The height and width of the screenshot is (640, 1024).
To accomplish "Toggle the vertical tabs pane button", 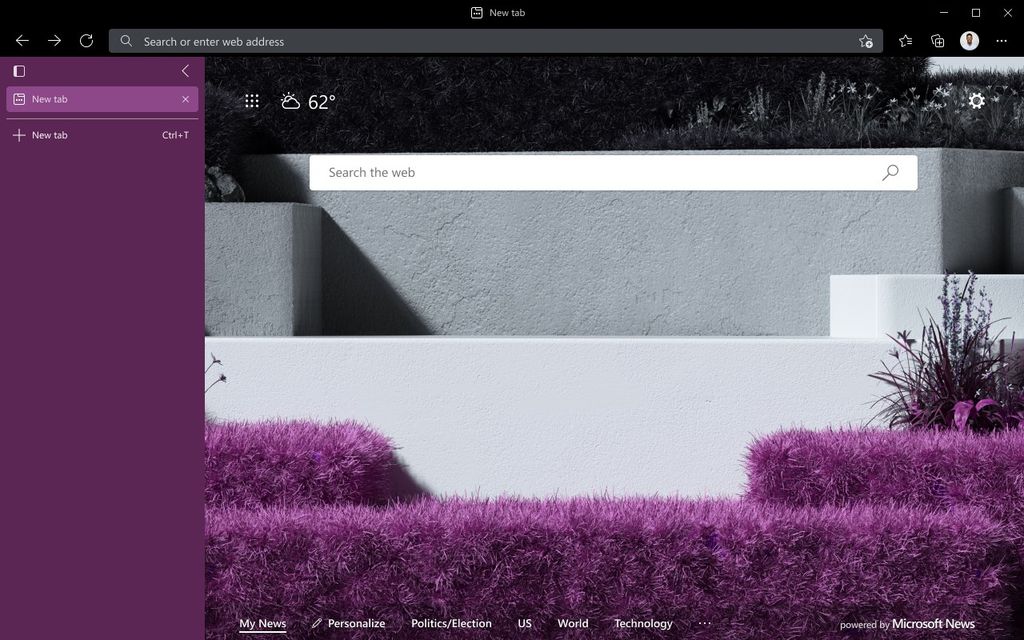I will tap(19, 71).
